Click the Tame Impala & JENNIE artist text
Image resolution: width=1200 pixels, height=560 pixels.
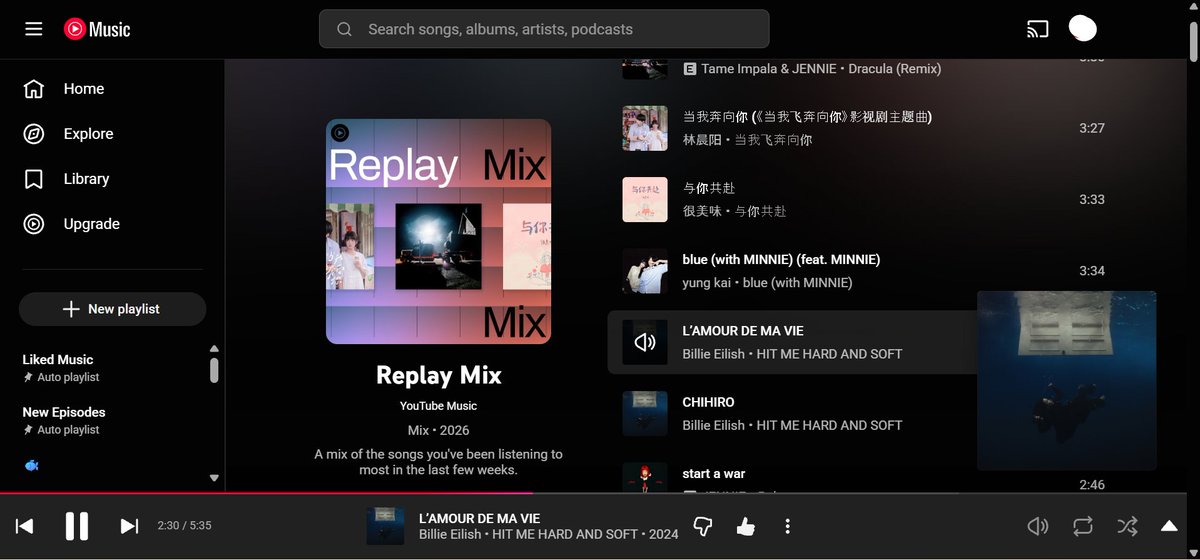point(771,69)
